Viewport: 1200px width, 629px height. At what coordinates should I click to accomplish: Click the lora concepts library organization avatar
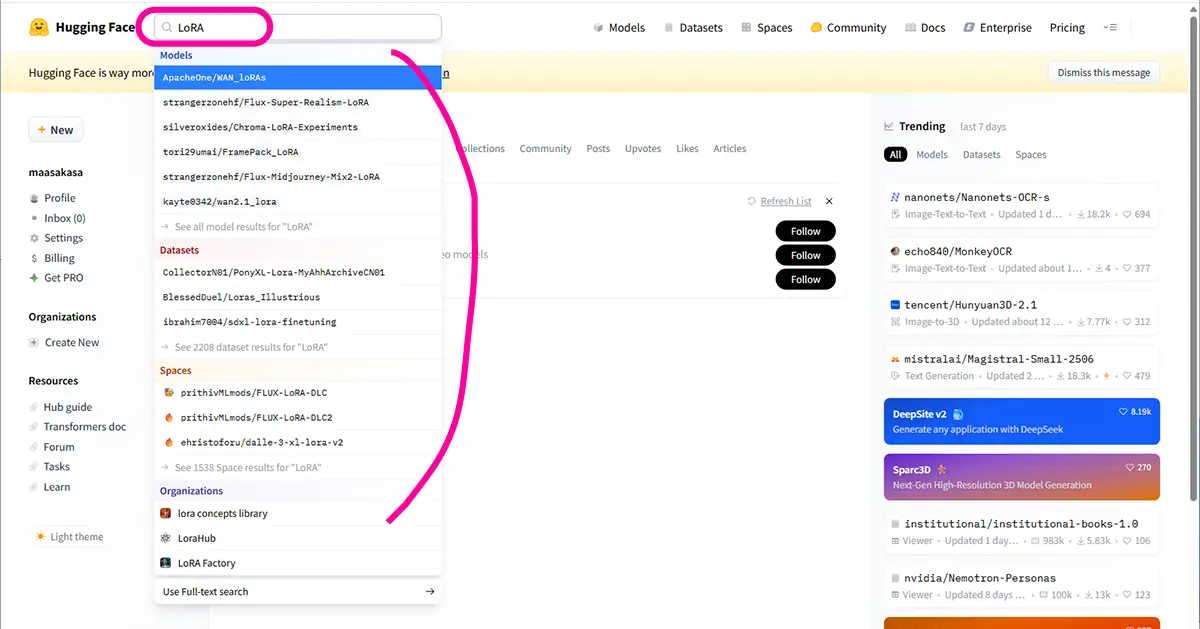click(x=167, y=513)
